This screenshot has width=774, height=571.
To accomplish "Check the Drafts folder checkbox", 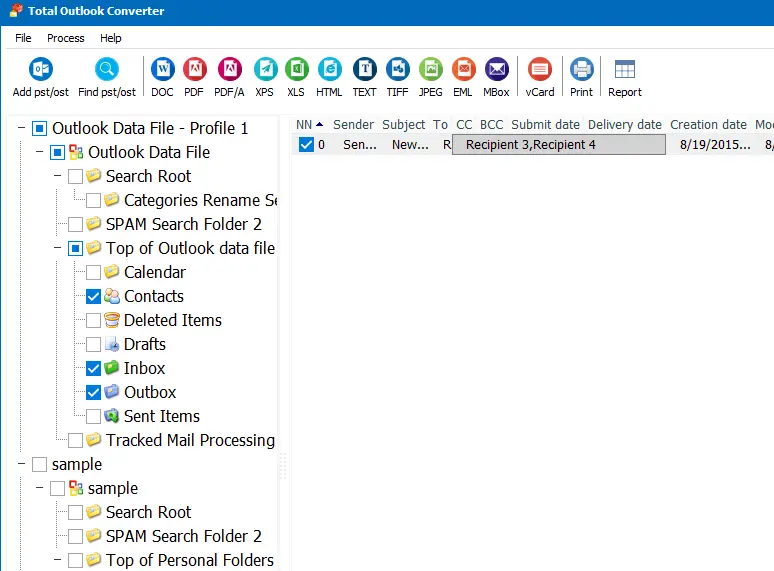I will 93,344.
